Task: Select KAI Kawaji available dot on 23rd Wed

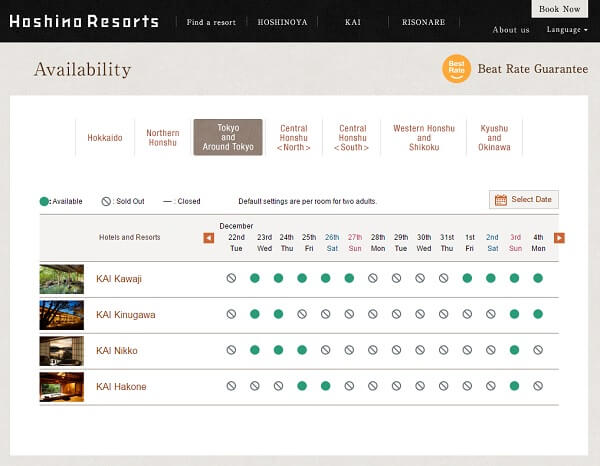Action: [x=255, y=278]
